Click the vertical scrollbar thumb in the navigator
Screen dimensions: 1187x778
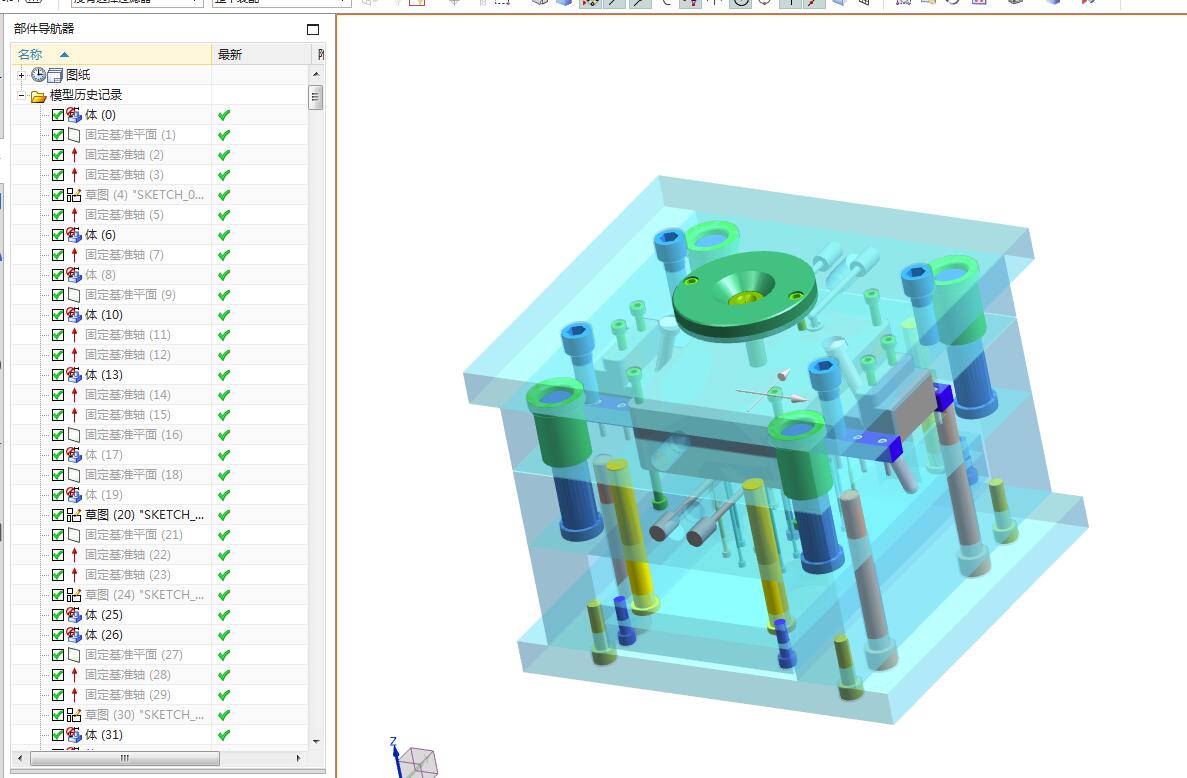(316, 97)
